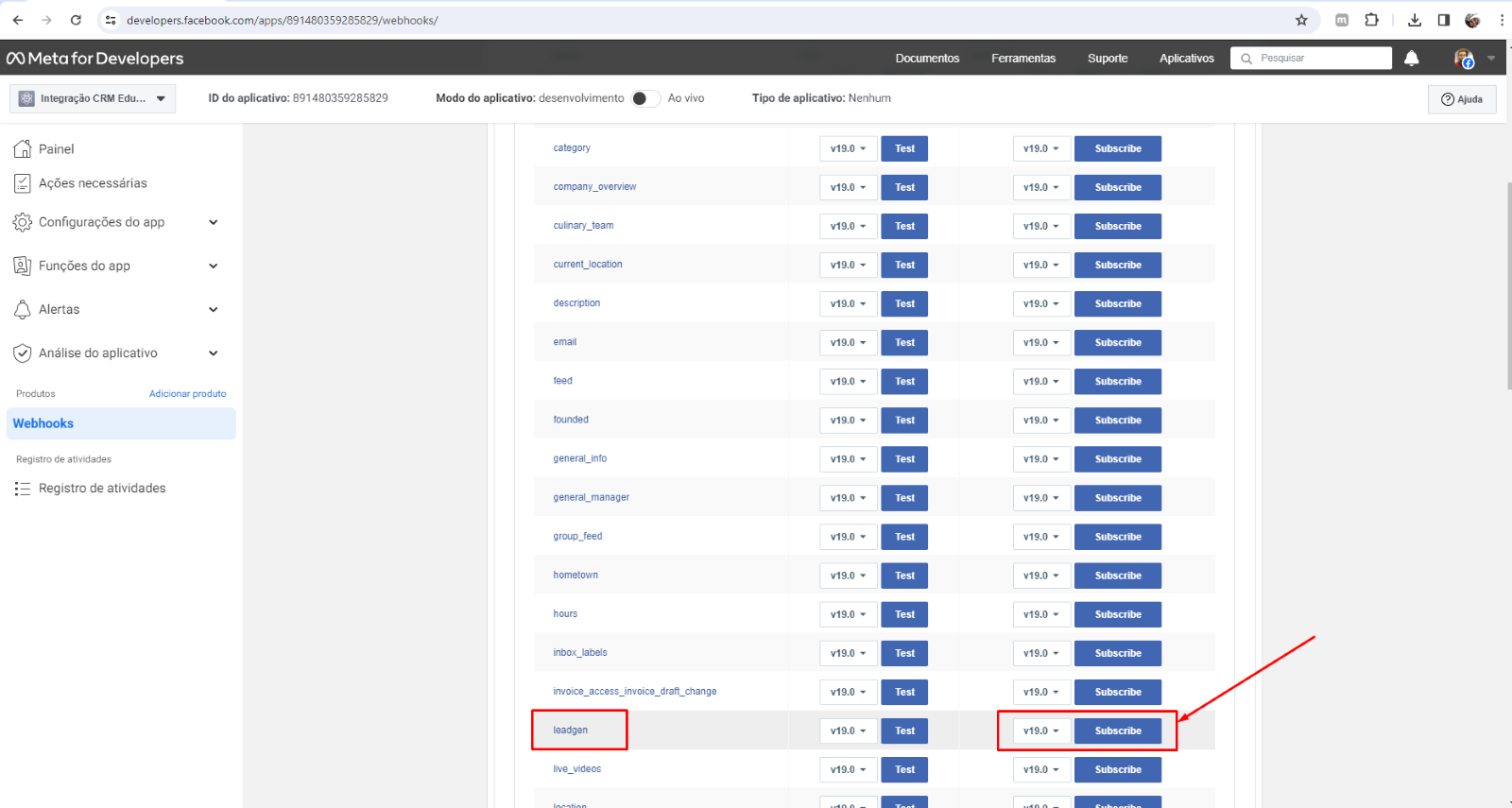Click Test for the hometown field
Viewport: 1512px width, 808px height.
click(x=904, y=576)
